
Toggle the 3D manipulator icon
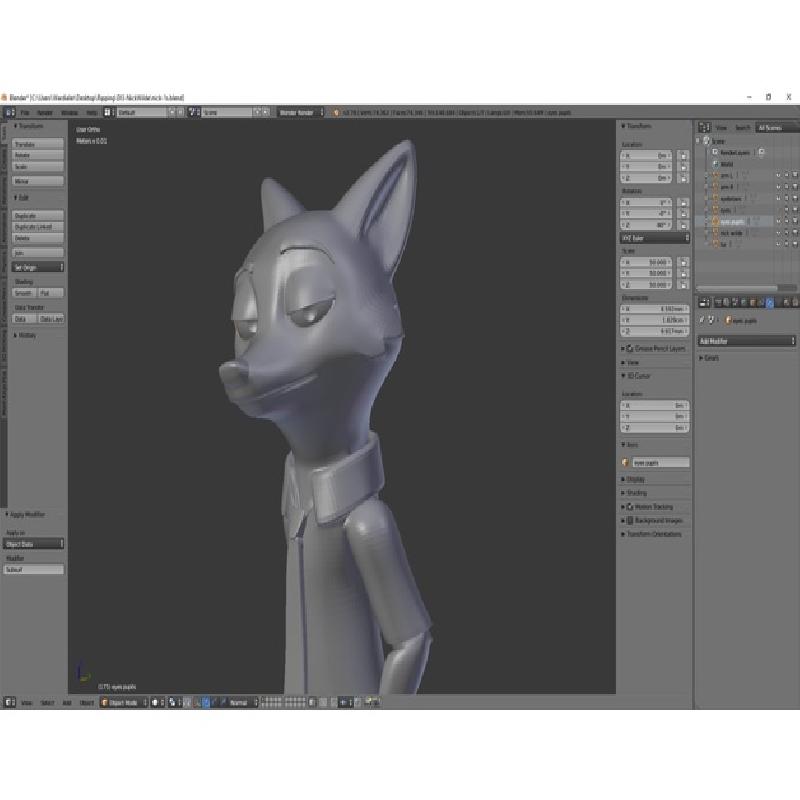click(197, 703)
